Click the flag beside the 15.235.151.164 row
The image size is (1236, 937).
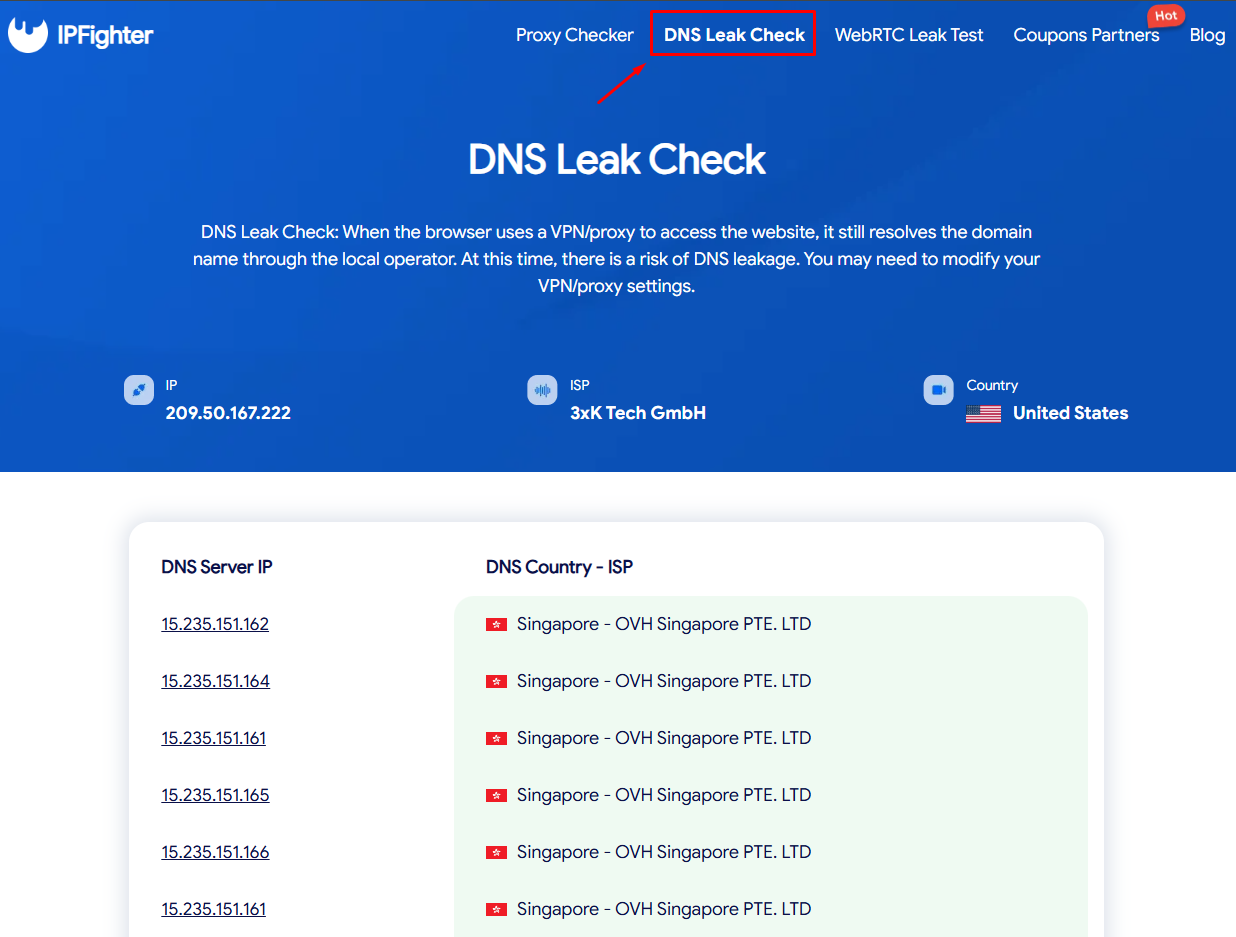point(496,681)
